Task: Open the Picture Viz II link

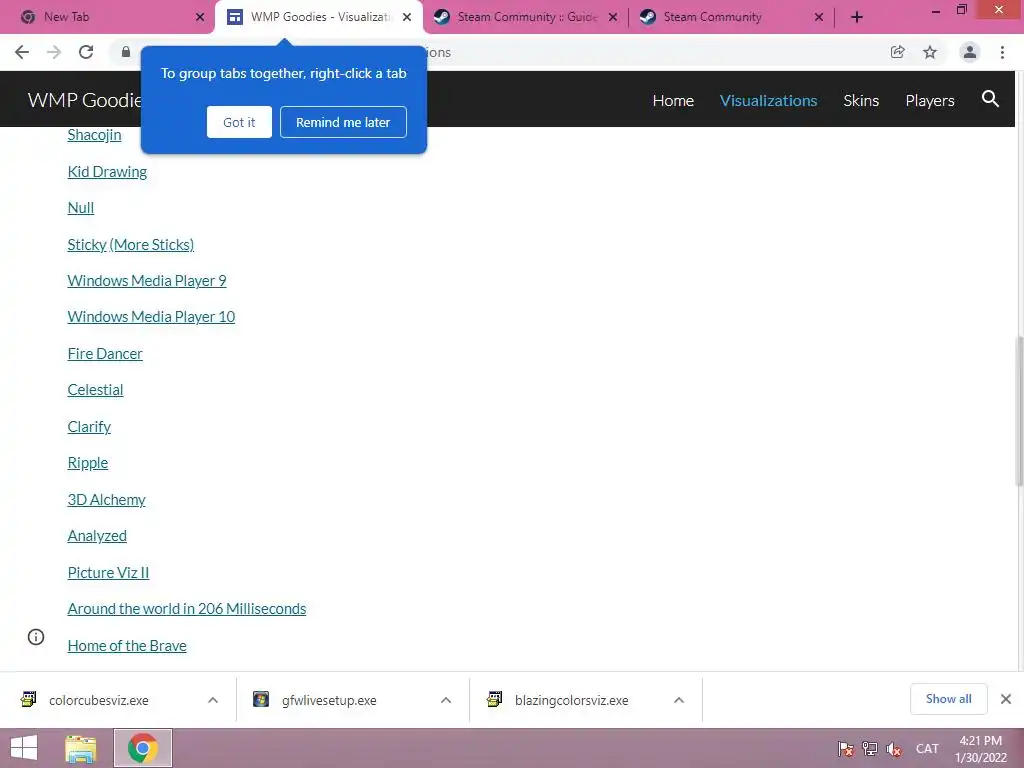Action: coord(108,573)
